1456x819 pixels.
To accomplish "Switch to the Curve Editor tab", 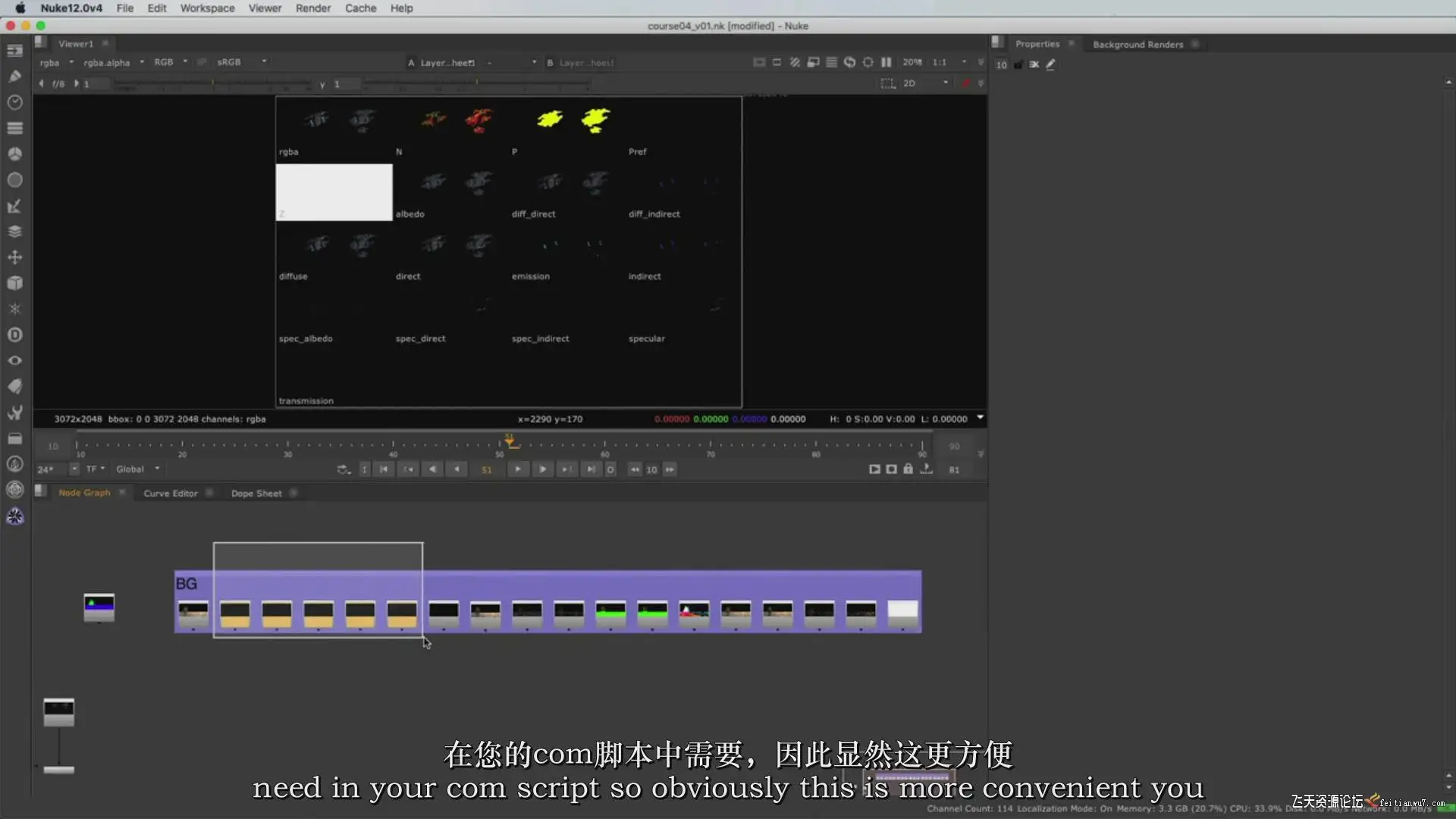I will pos(170,494).
